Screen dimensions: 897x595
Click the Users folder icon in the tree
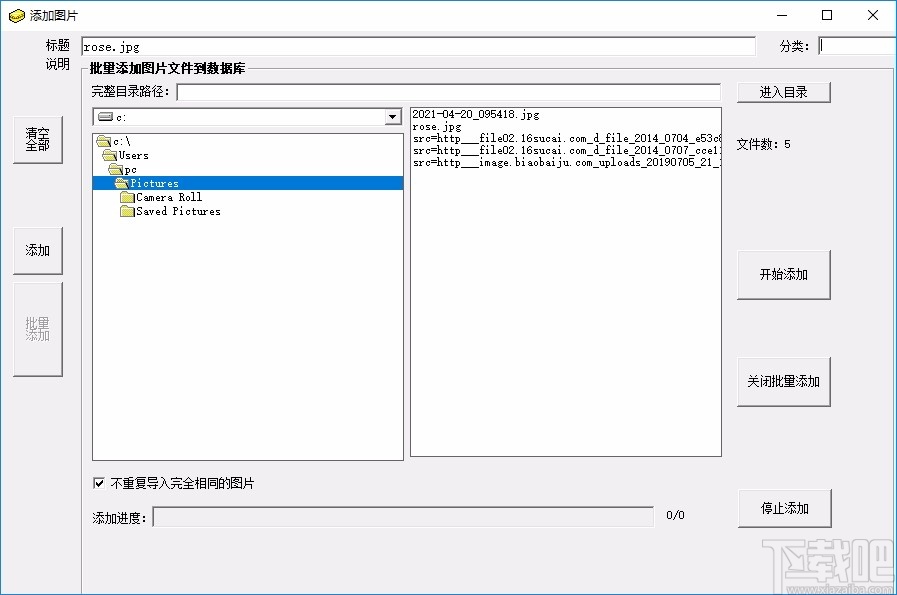[113, 155]
